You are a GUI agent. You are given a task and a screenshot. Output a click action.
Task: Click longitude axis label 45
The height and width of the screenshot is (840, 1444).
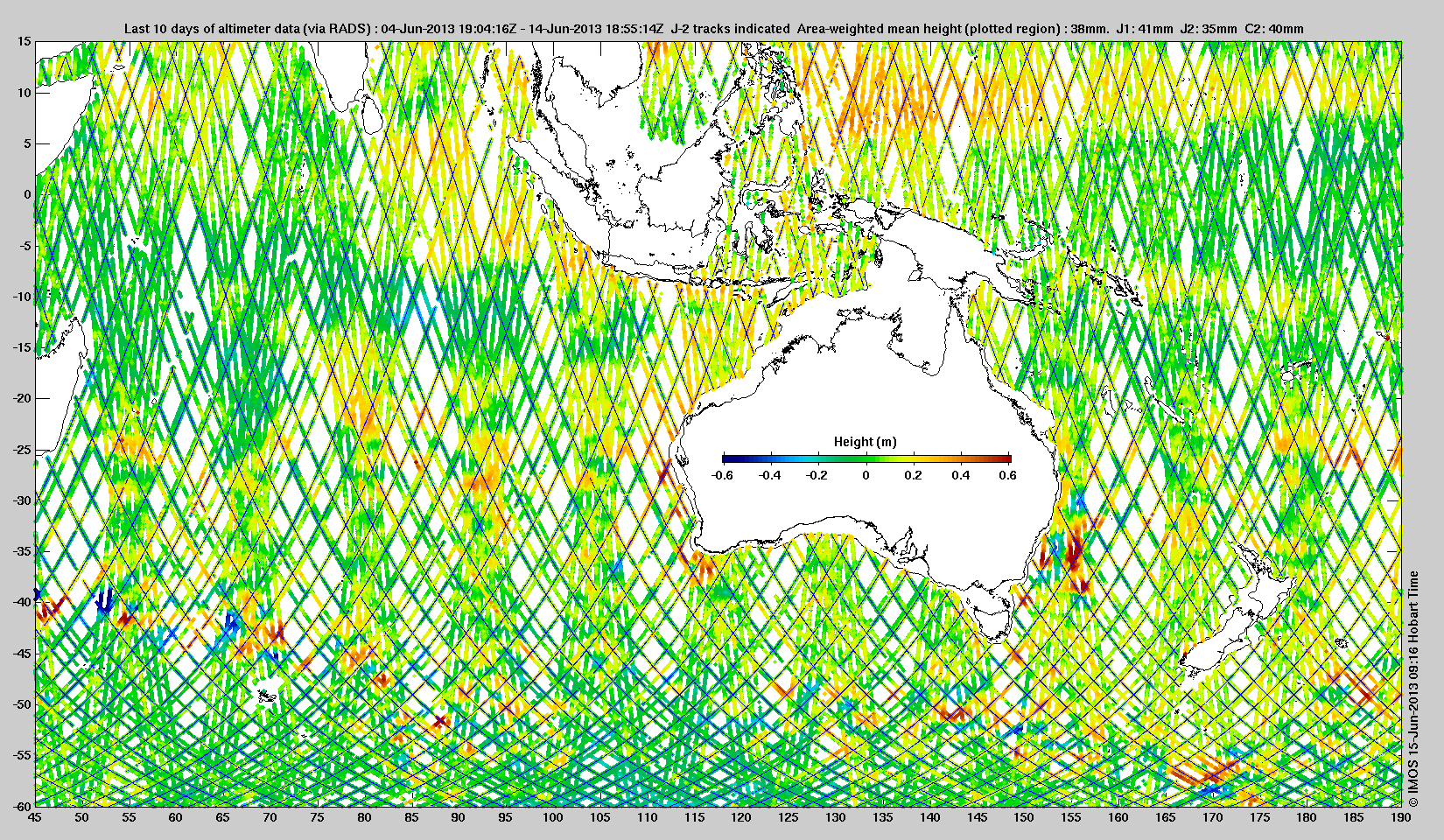[x=34, y=817]
